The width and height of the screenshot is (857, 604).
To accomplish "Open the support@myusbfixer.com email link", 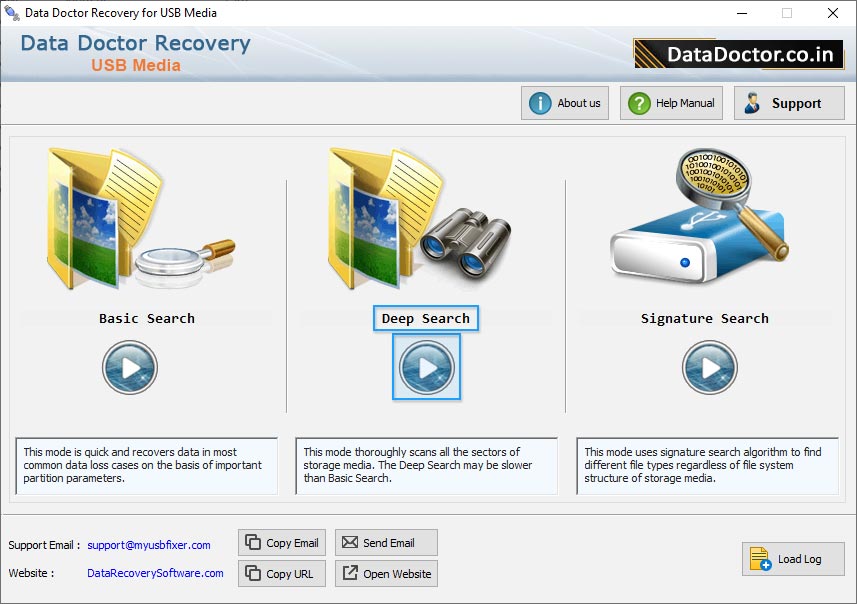I will (146, 545).
